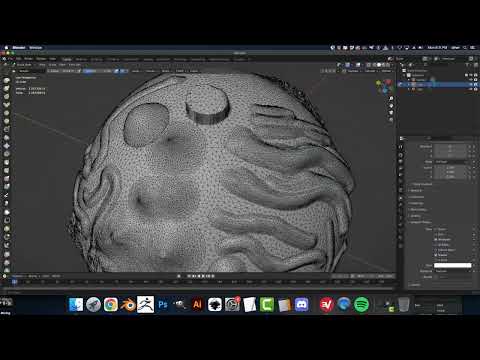Open Launchpad from the dock
Viewport: 480px width, 360px height.
(93, 305)
